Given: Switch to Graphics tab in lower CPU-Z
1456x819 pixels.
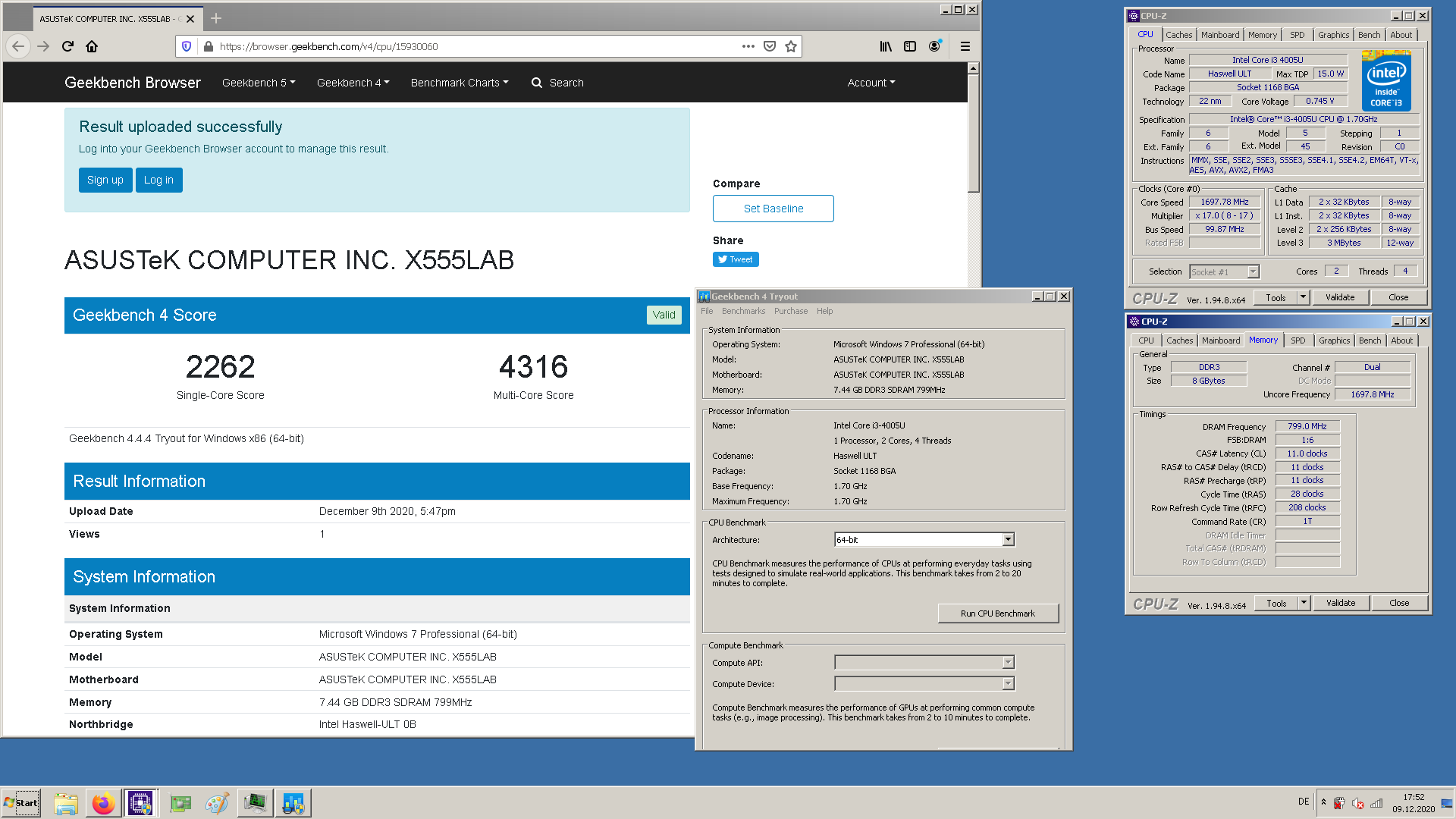Looking at the screenshot, I should click(1334, 340).
